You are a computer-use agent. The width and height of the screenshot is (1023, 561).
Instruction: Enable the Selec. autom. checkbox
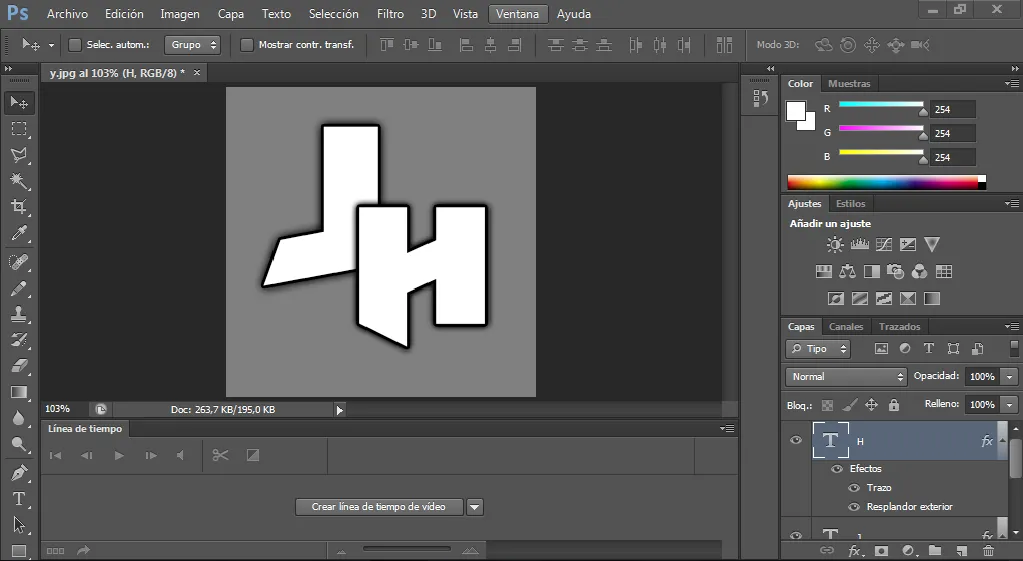click(75, 44)
